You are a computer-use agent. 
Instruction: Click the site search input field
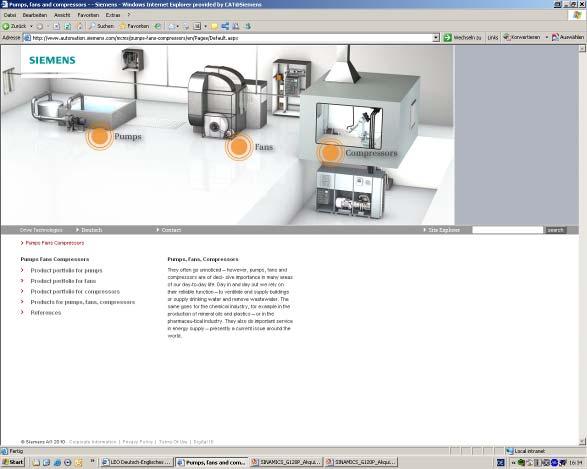pyautogui.click(x=507, y=230)
